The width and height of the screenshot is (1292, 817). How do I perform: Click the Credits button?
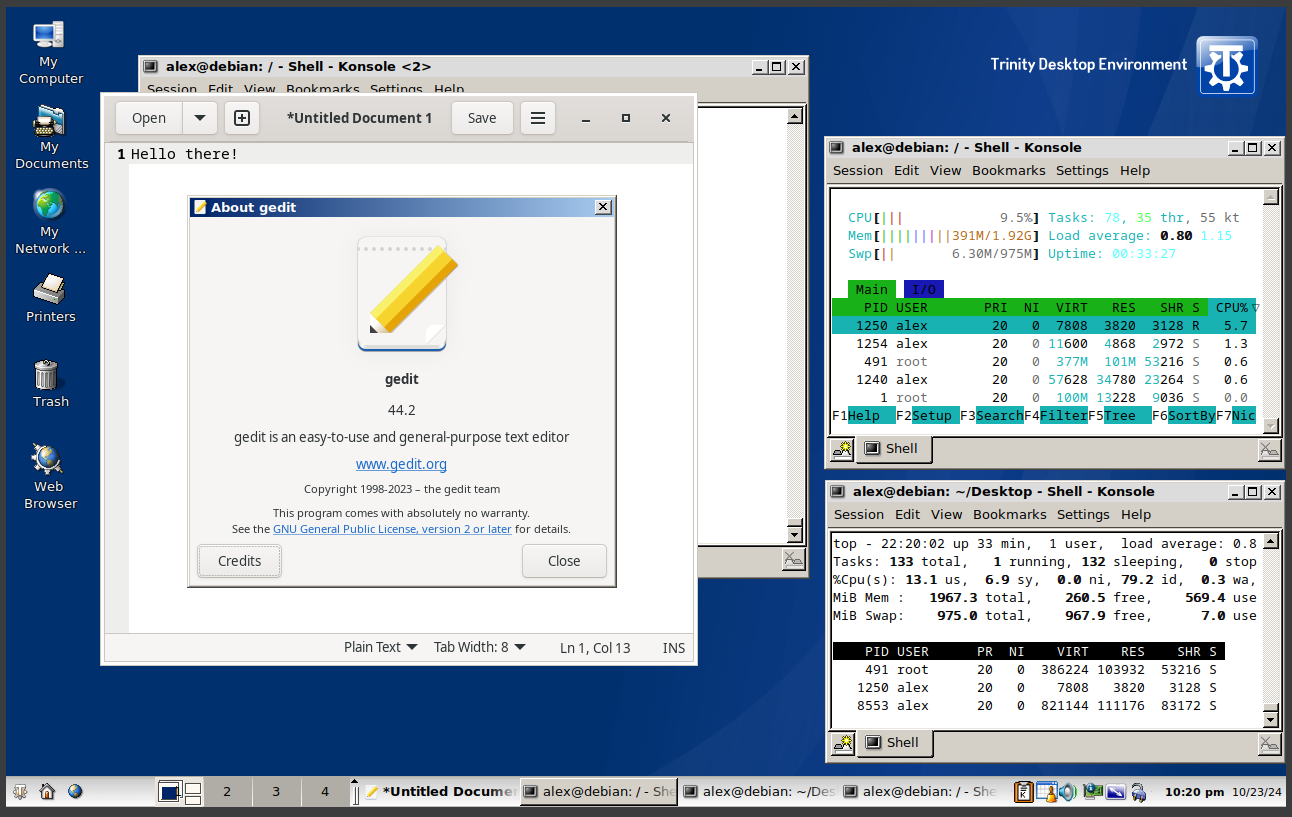240,561
